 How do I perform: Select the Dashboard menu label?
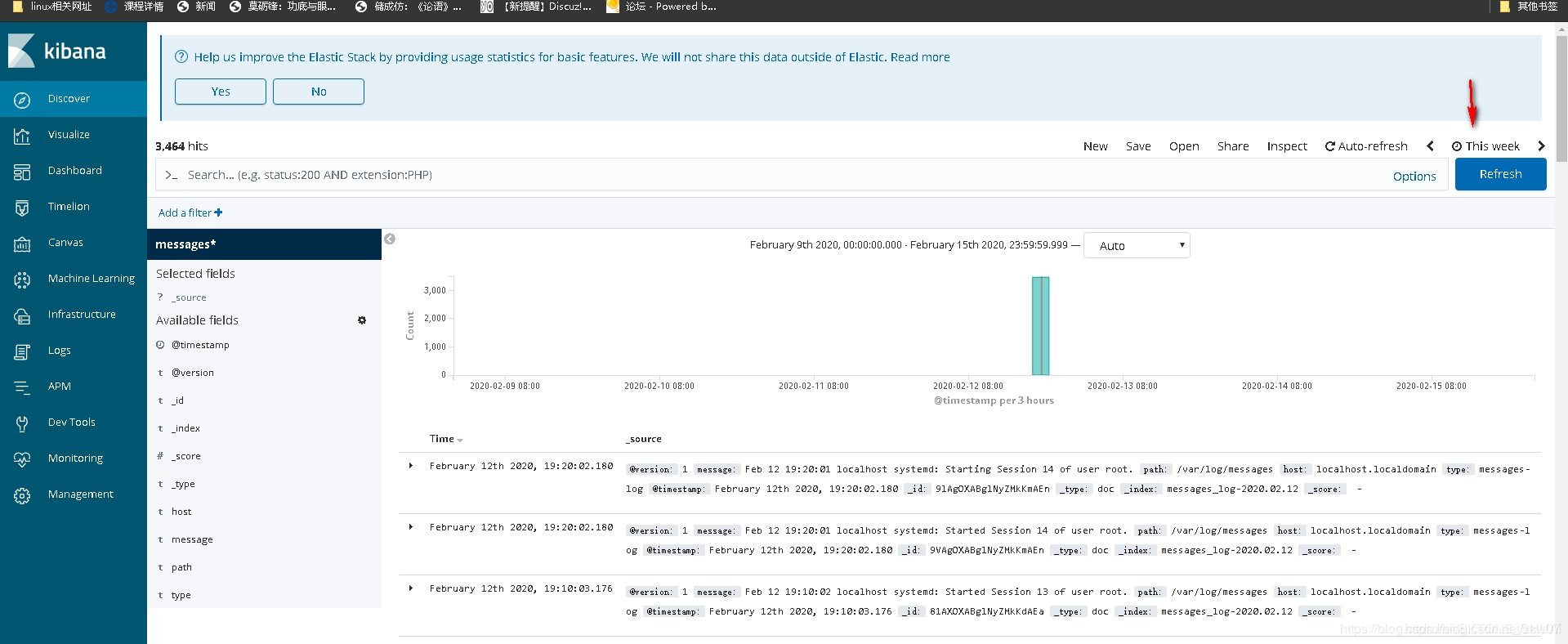point(75,171)
